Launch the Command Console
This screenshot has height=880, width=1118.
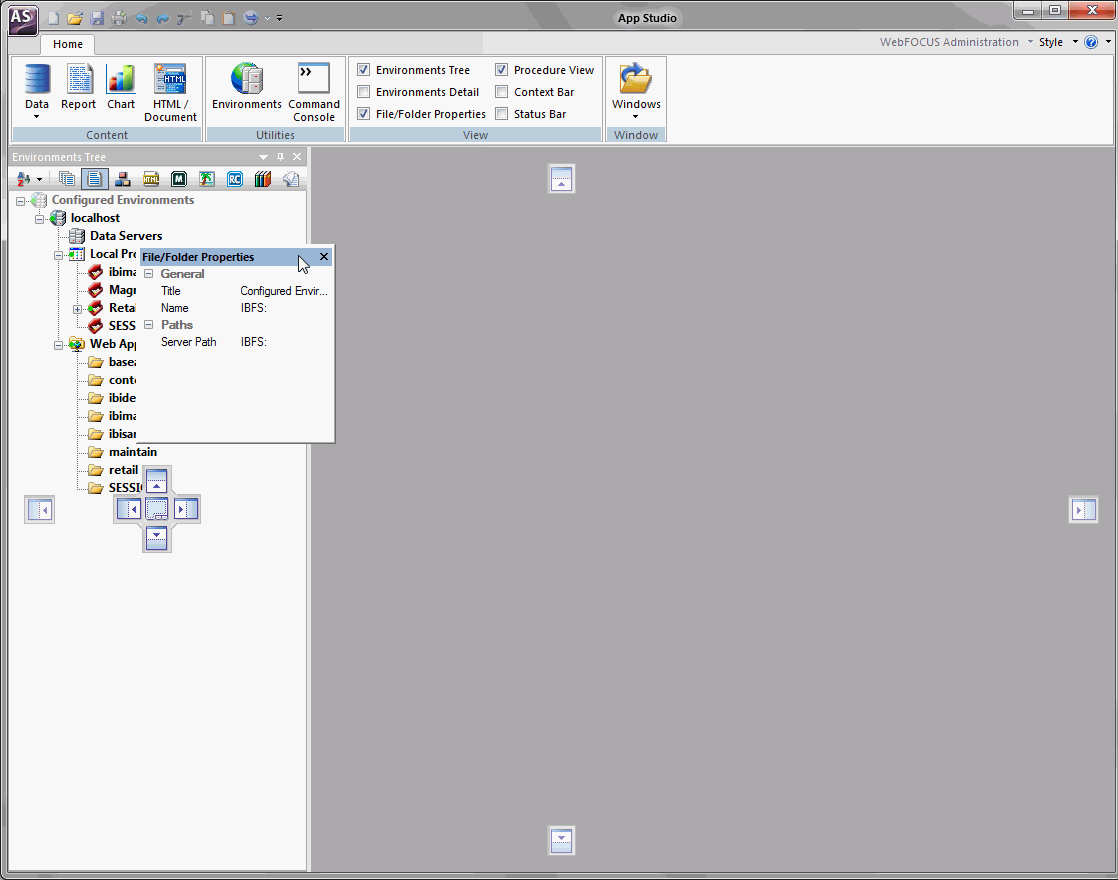click(x=314, y=93)
